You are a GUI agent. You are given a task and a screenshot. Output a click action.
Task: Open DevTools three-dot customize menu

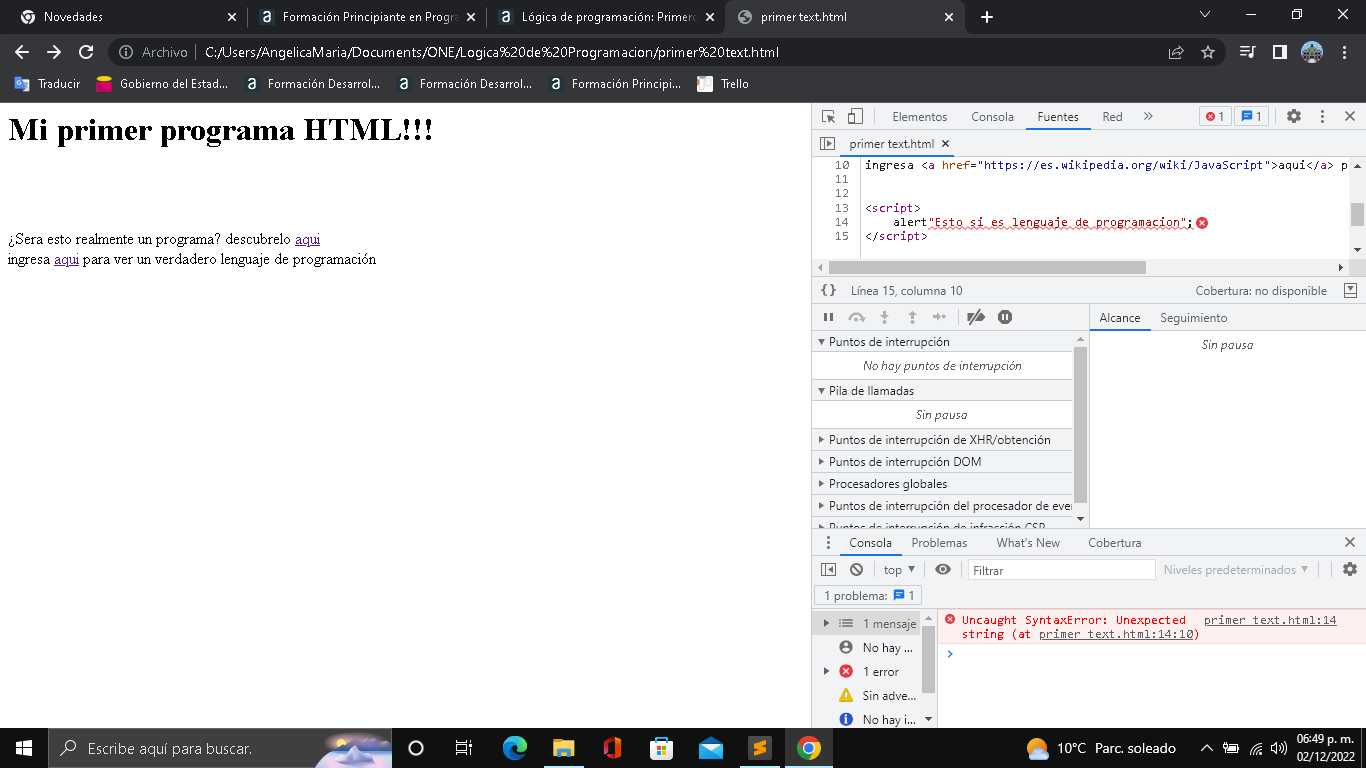[x=1322, y=117]
